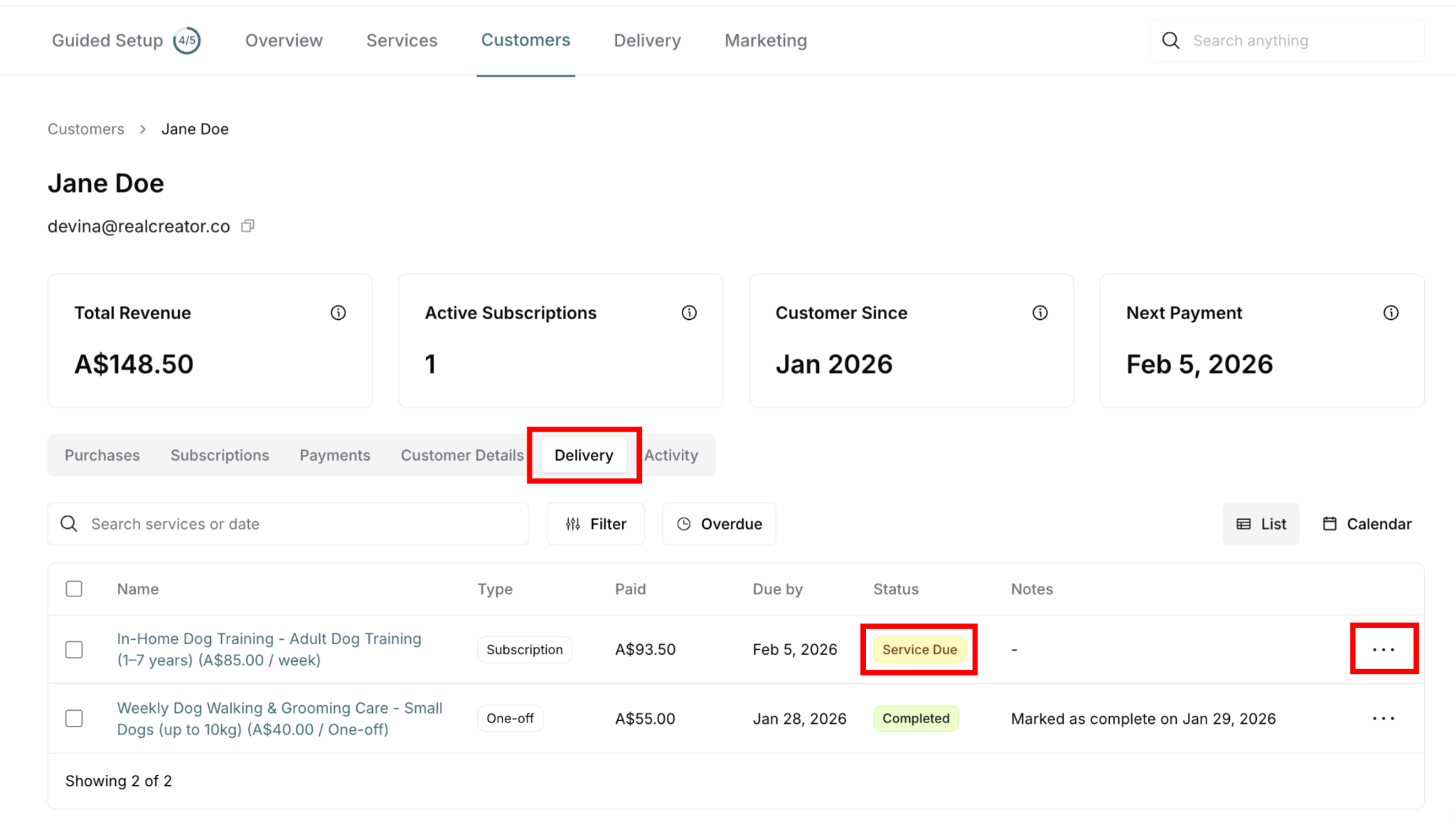Click the copy email address icon
This screenshot has width=1456, height=824.
[x=247, y=226]
